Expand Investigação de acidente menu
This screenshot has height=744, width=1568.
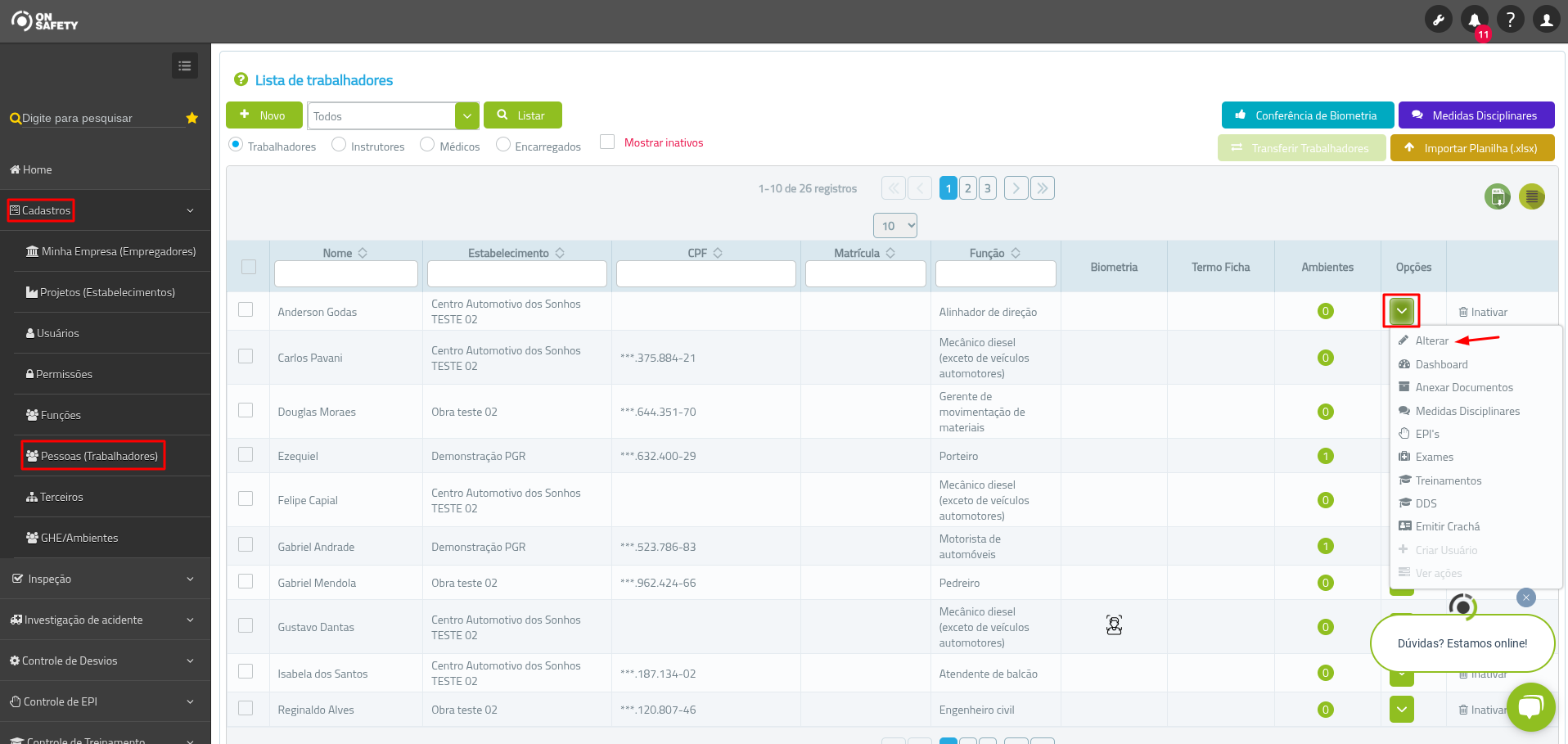coord(105,620)
